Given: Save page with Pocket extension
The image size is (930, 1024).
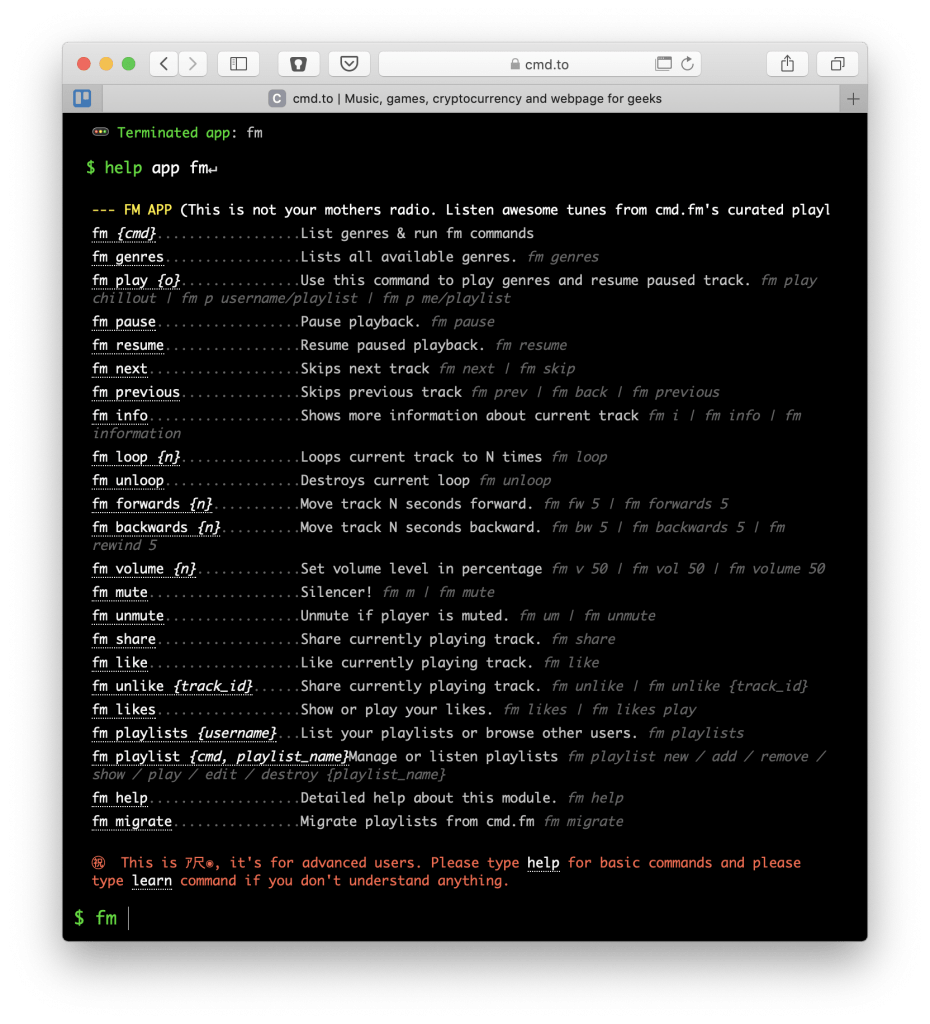Looking at the screenshot, I should click(x=349, y=63).
